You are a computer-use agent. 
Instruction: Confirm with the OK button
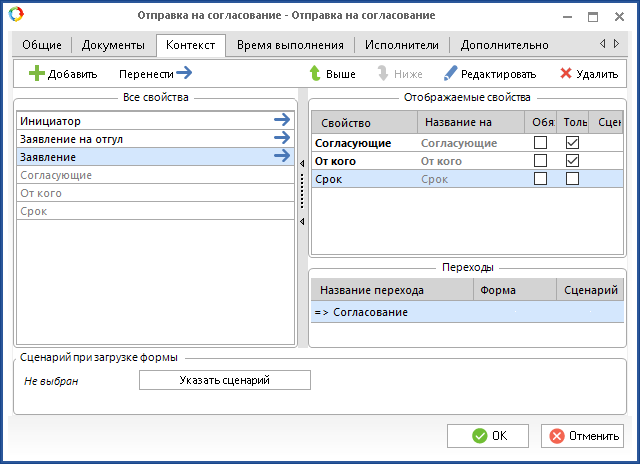[488, 436]
